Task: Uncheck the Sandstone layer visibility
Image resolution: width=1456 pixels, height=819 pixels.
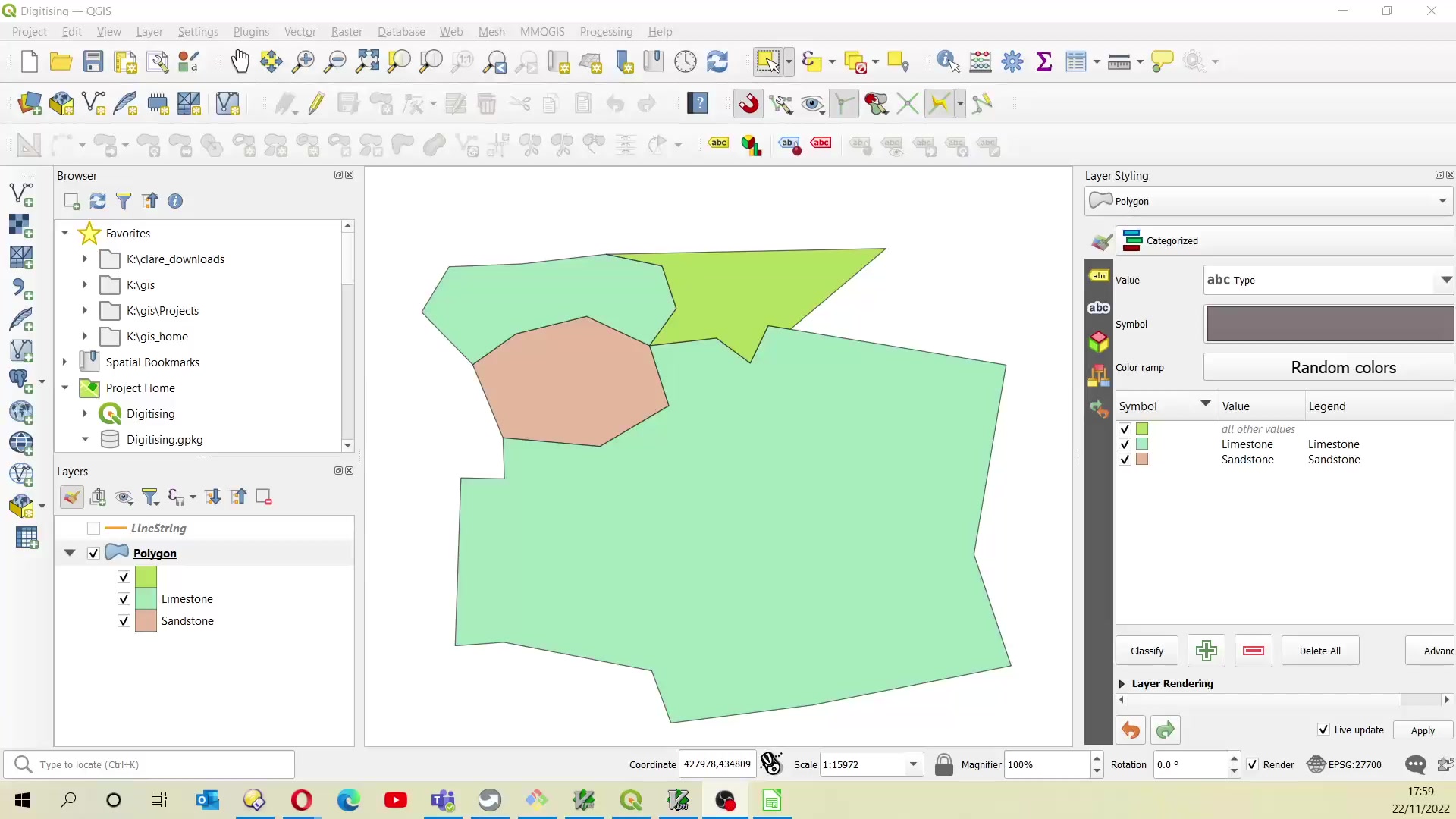Action: pos(123,620)
